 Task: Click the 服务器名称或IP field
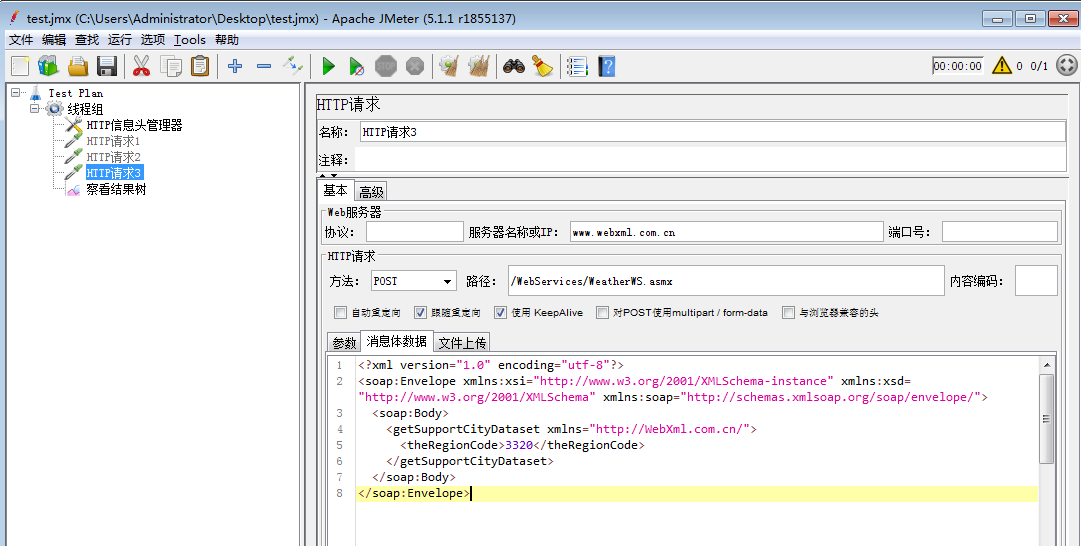(x=726, y=232)
